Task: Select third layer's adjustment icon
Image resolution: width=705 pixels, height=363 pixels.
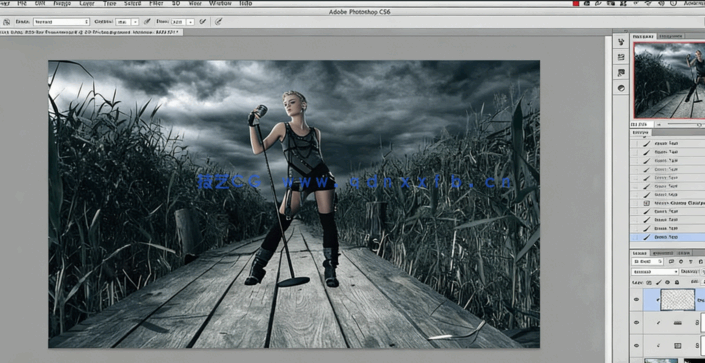Action: (678, 345)
